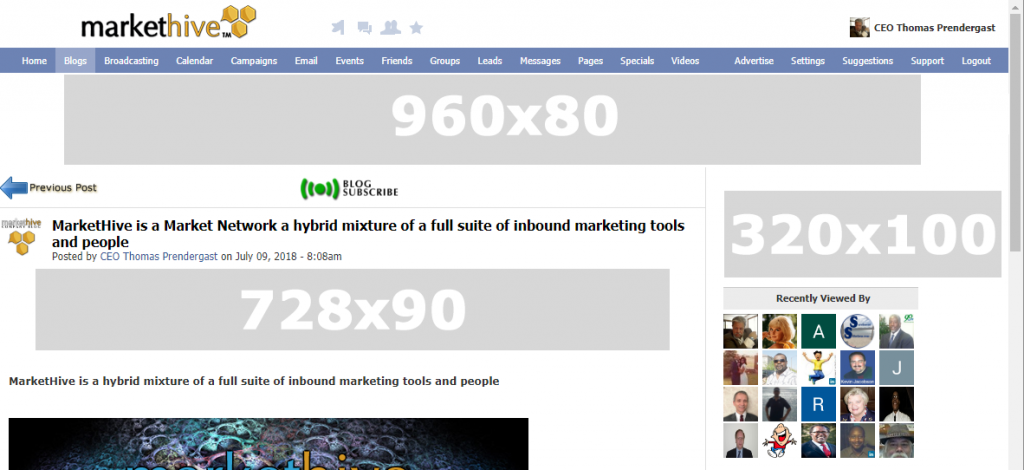Click the 320x100 sidebar ad placeholder
Image resolution: width=1024 pixels, height=470 pixels.
[x=862, y=234]
